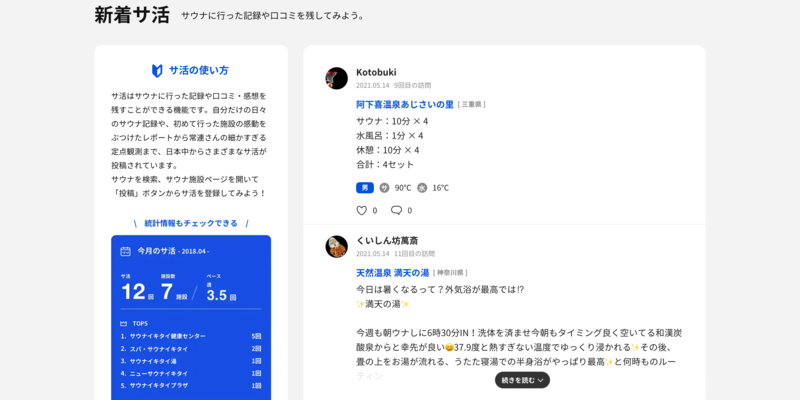Click the sauna temperature icon beside 90℃
This screenshot has width=800, height=400.
pos(384,188)
